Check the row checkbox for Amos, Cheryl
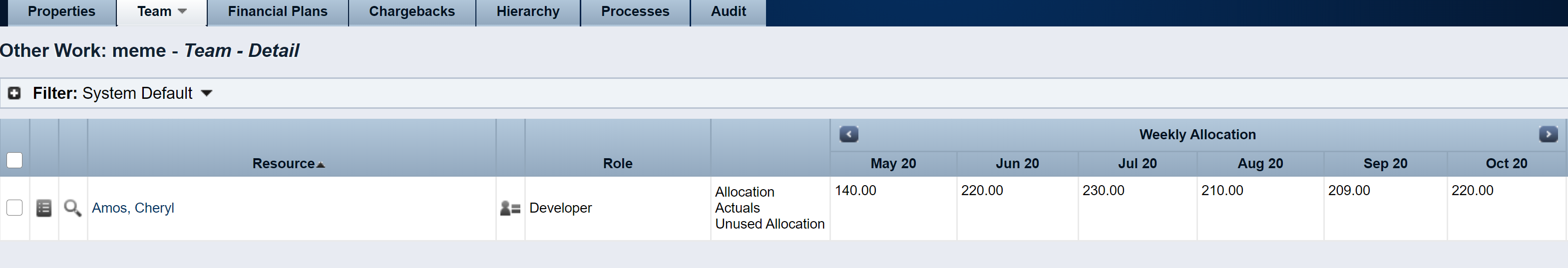The width and height of the screenshot is (1568, 268). pyautogui.click(x=14, y=208)
